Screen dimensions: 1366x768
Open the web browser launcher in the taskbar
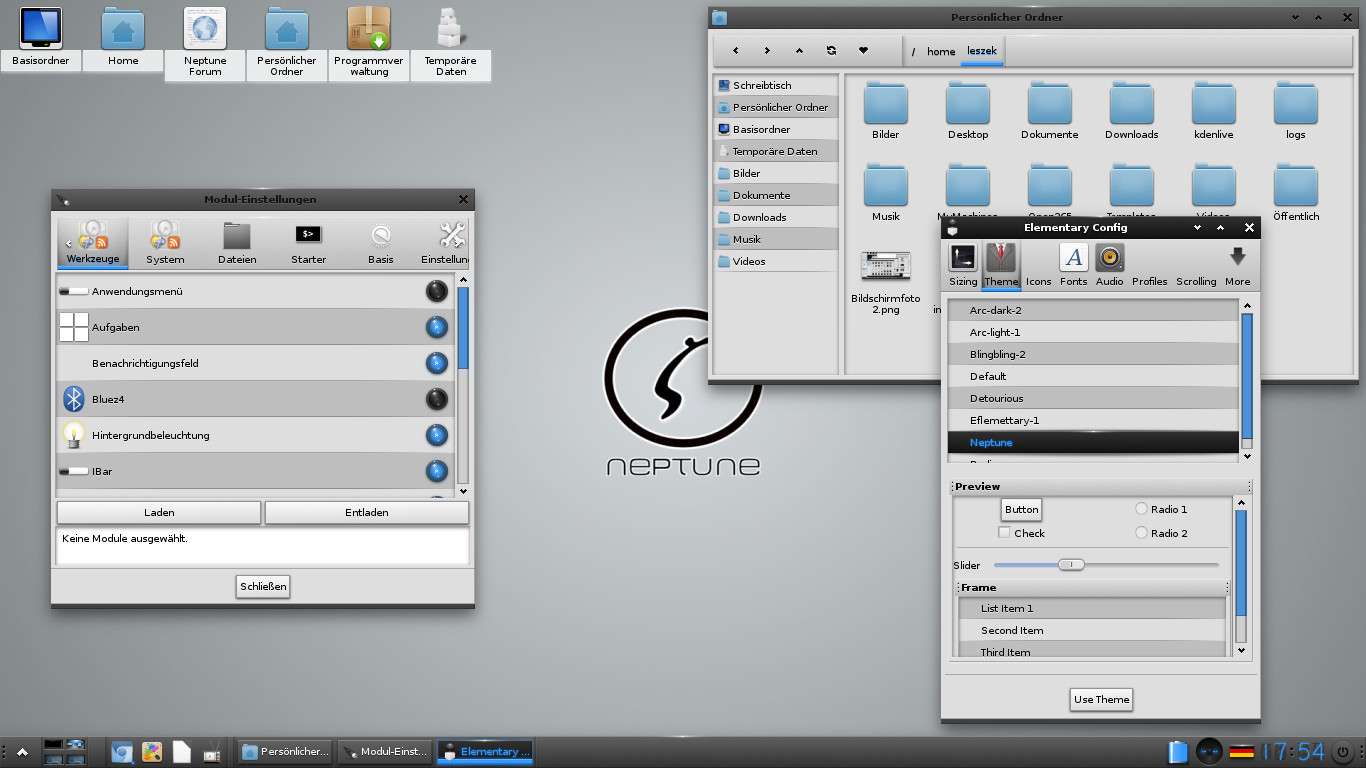coord(122,752)
